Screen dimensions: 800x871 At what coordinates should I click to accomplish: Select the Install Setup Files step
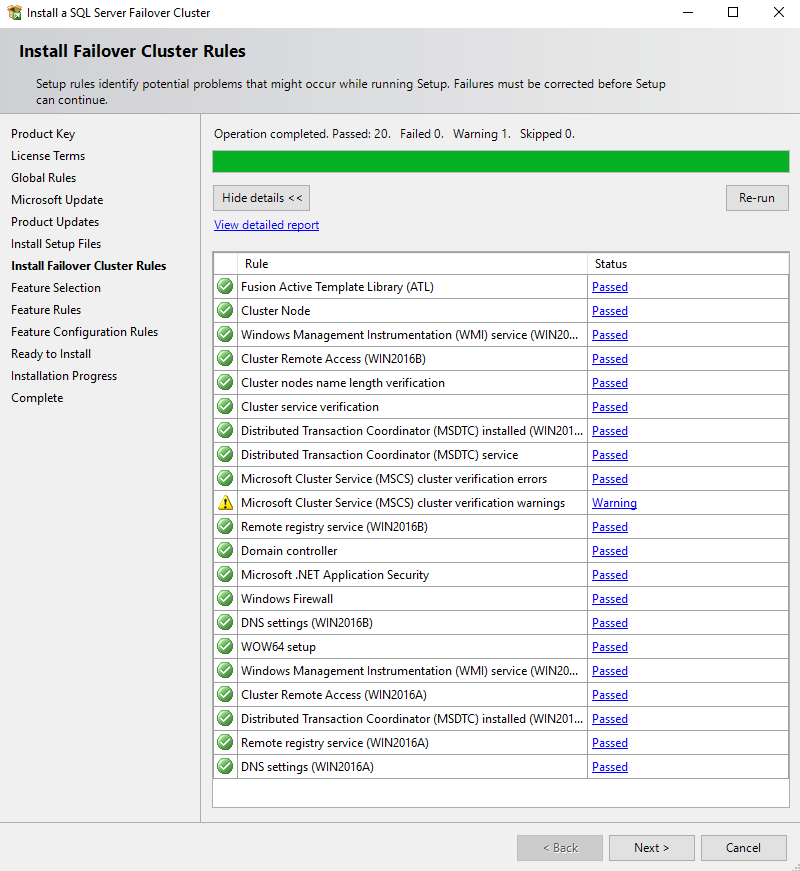tap(56, 244)
